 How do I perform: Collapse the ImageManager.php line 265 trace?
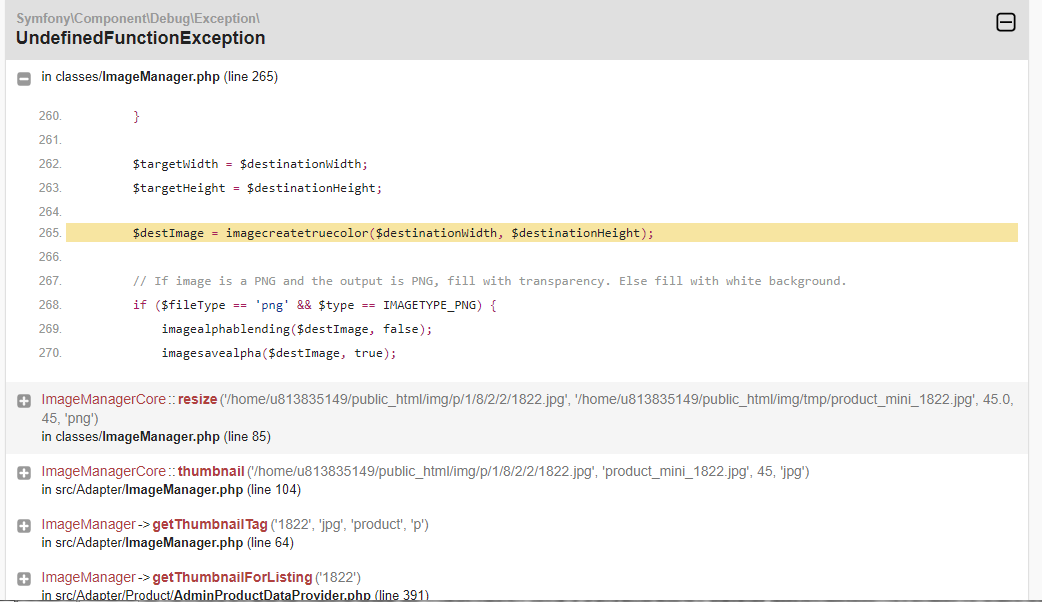24,78
